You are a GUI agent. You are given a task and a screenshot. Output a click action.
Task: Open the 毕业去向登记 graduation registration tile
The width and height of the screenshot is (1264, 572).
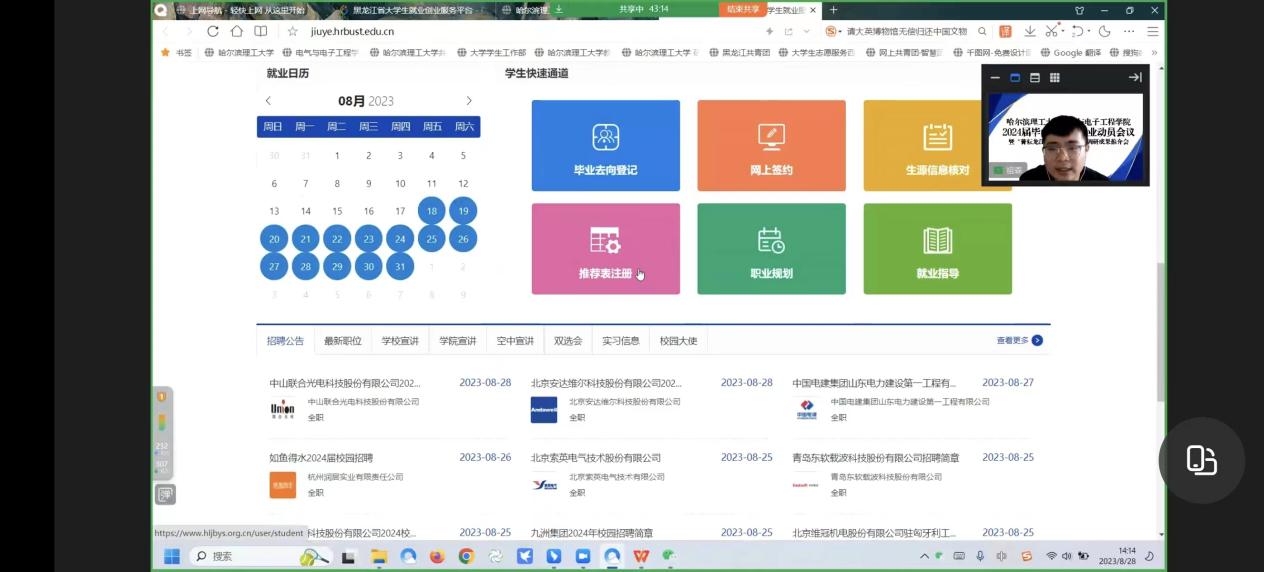point(605,146)
